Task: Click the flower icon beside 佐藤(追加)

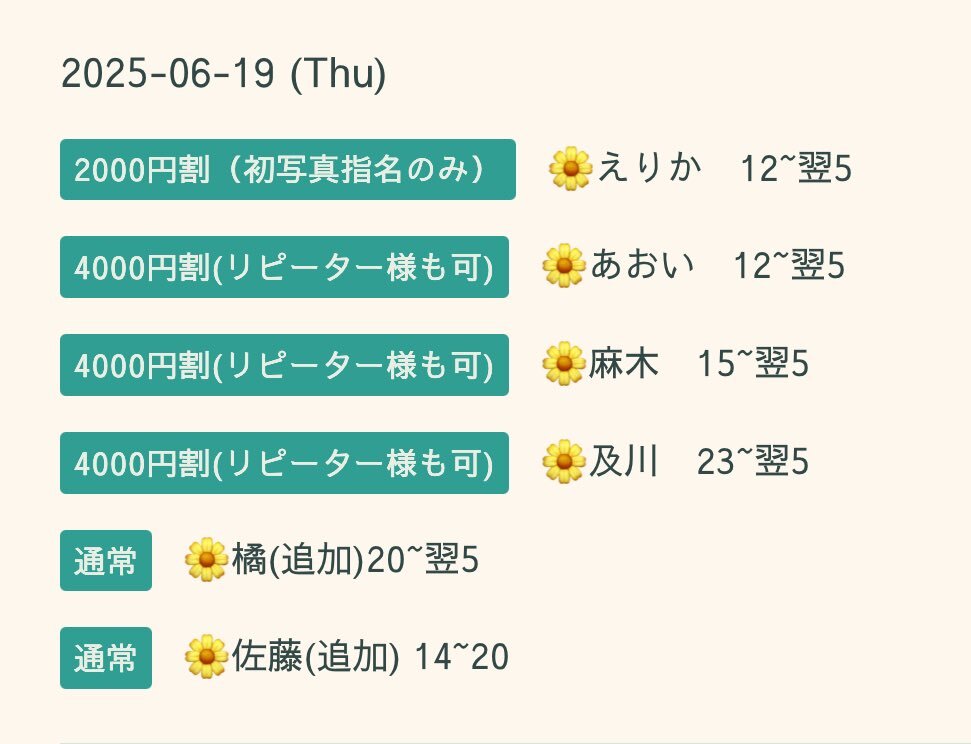Action: point(206,656)
